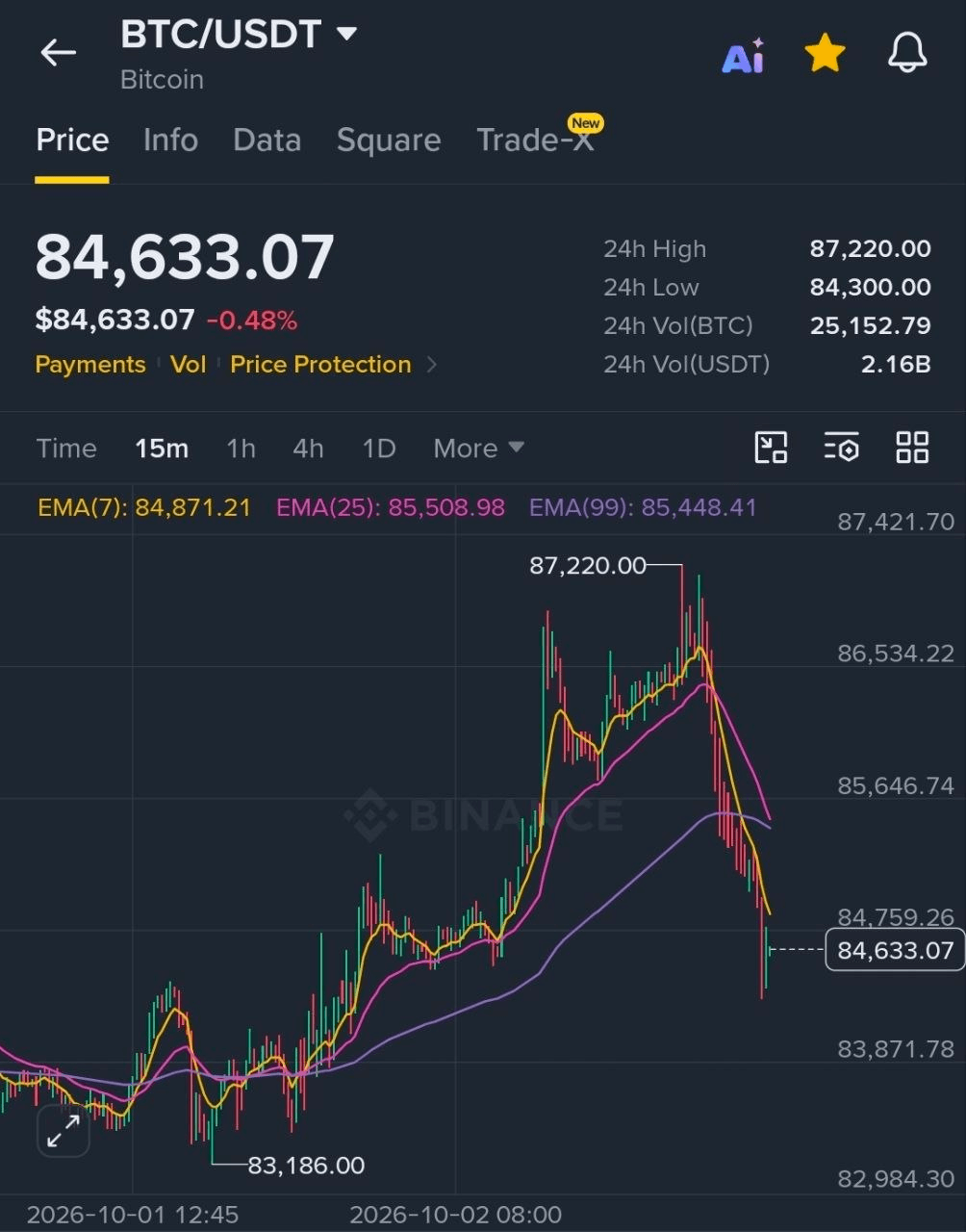Tap the 83,871.78 price axis label
Screen dimensions: 966x1232
(x=896, y=1049)
